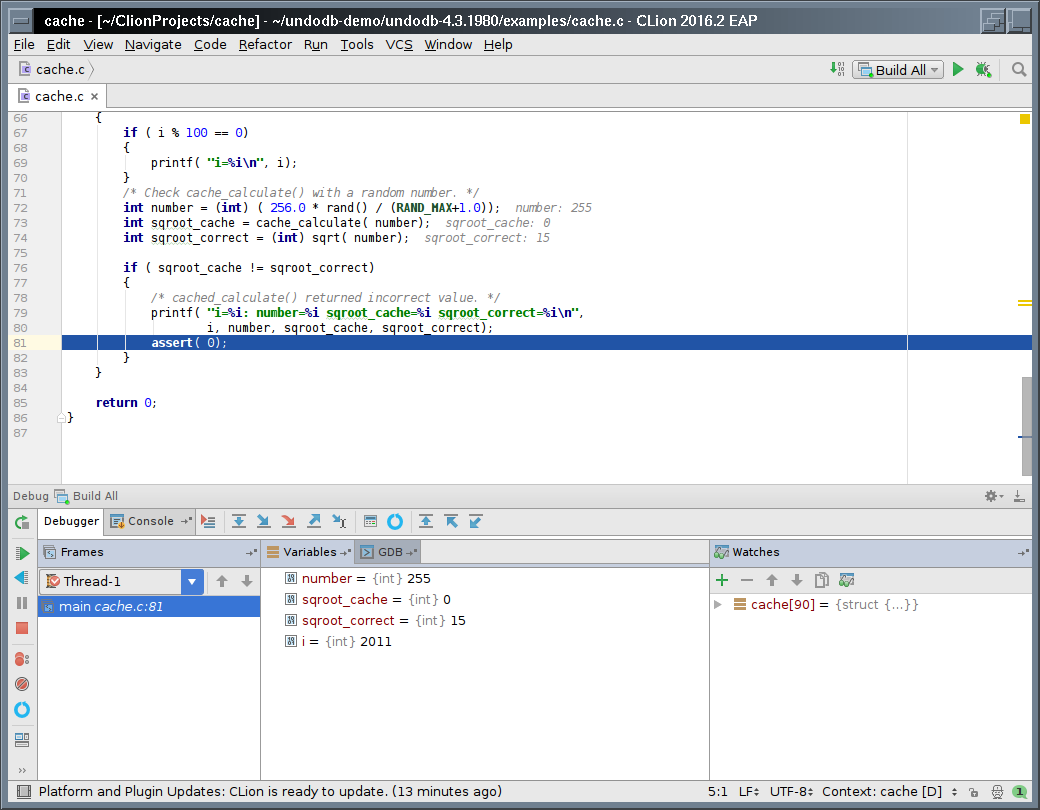
Task: Click the tool window toggle icon in status bar
Action: click(24, 791)
